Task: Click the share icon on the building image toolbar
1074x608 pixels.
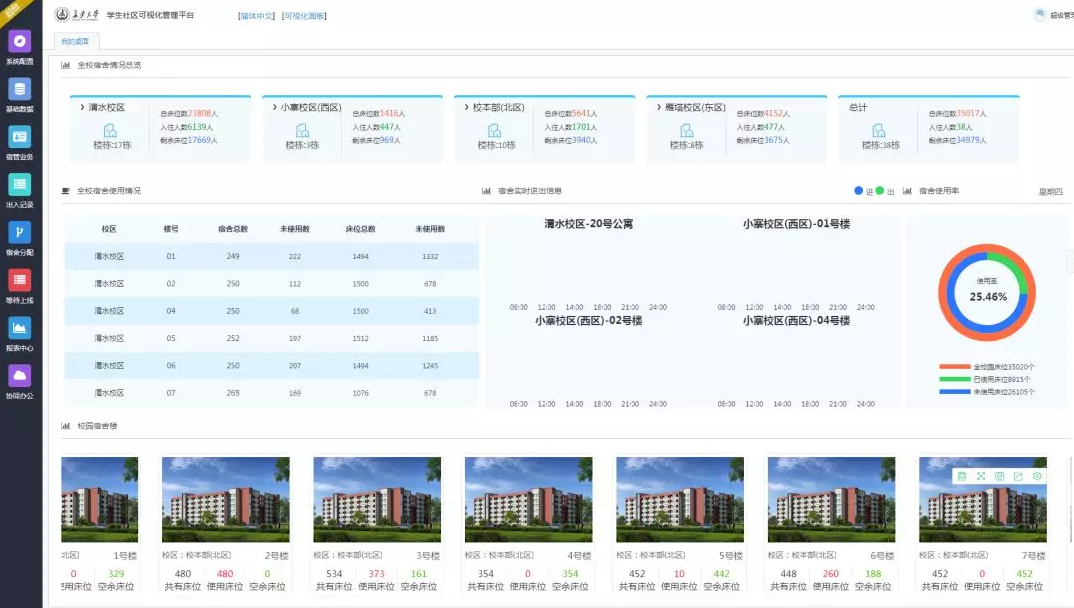Action: [1018, 476]
